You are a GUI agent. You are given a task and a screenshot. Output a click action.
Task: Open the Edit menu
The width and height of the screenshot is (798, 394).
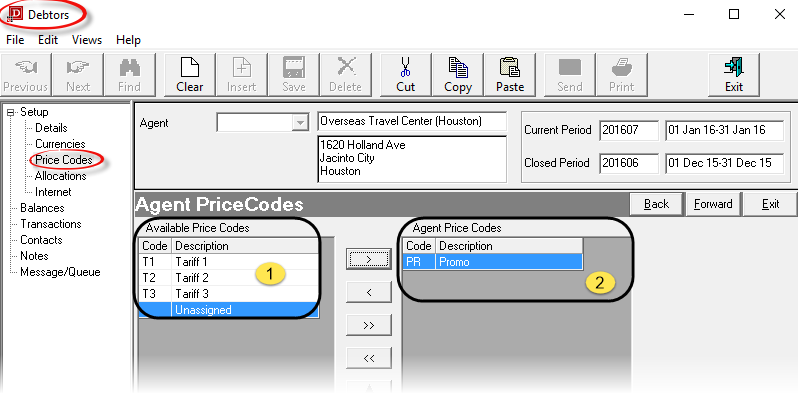click(x=48, y=40)
